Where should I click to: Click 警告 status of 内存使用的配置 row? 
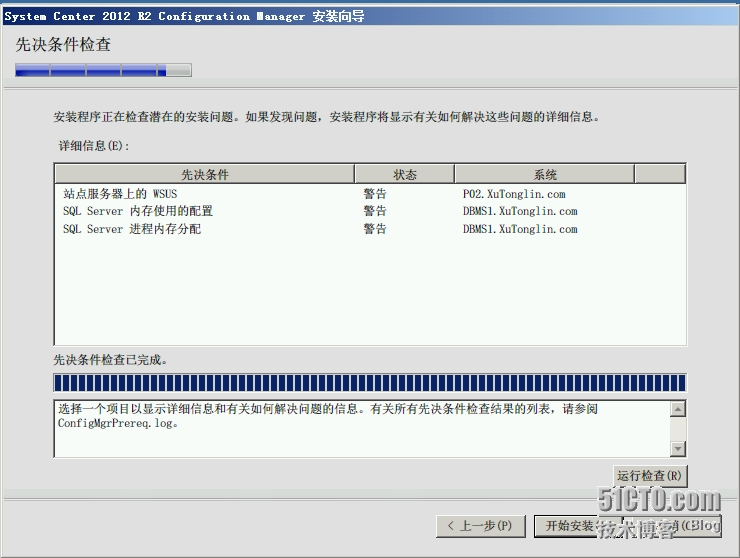(375, 211)
